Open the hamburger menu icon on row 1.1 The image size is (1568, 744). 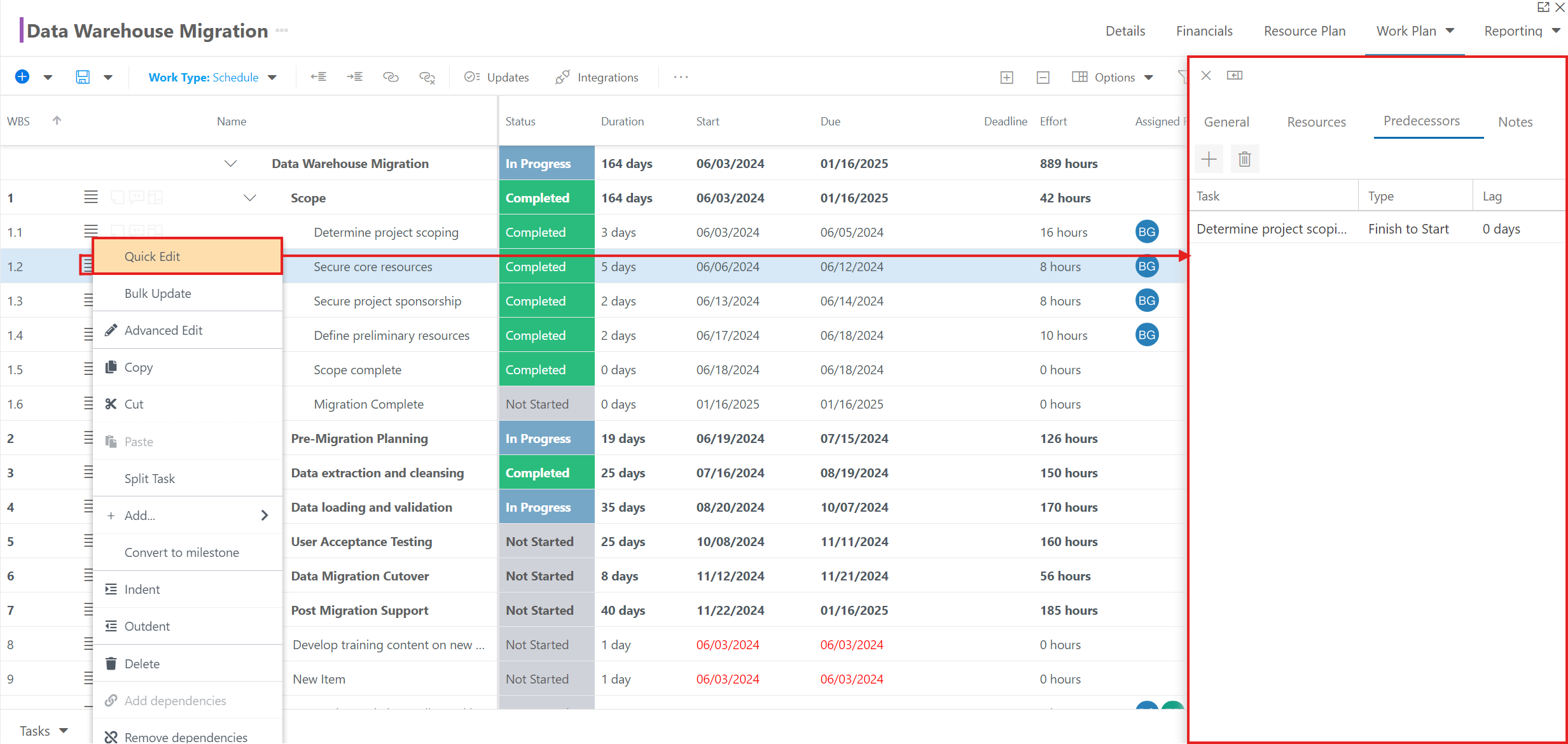91,230
